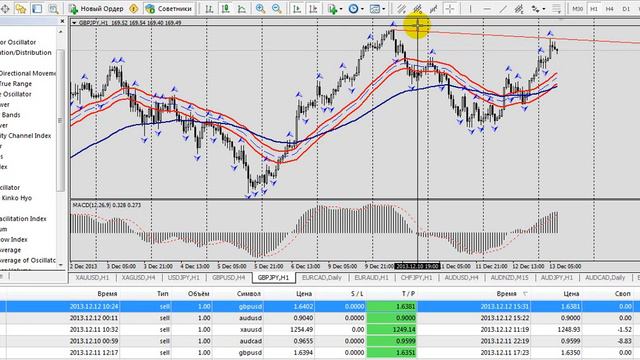Switch to USDJPY,H1 chart tab
Screen dimensions: 640x360
pyautogui.click(x=184, y=278)
